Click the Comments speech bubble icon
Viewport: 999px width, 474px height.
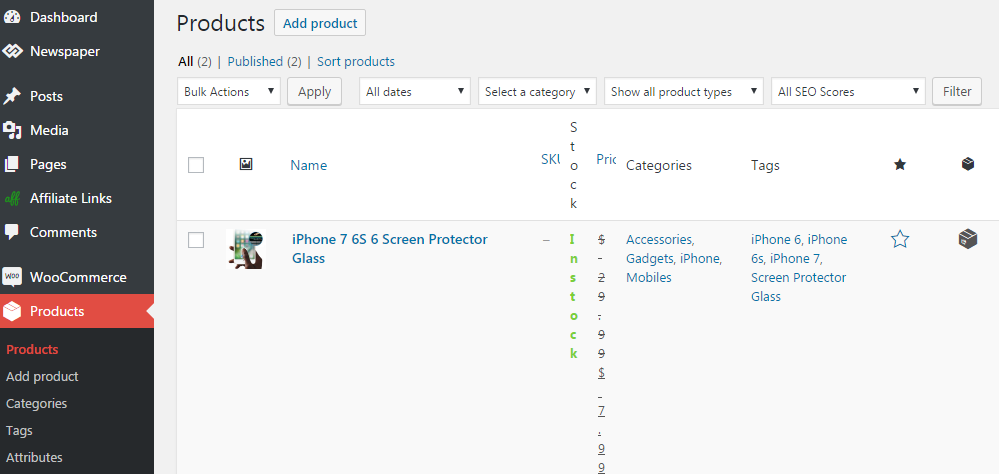12,233
